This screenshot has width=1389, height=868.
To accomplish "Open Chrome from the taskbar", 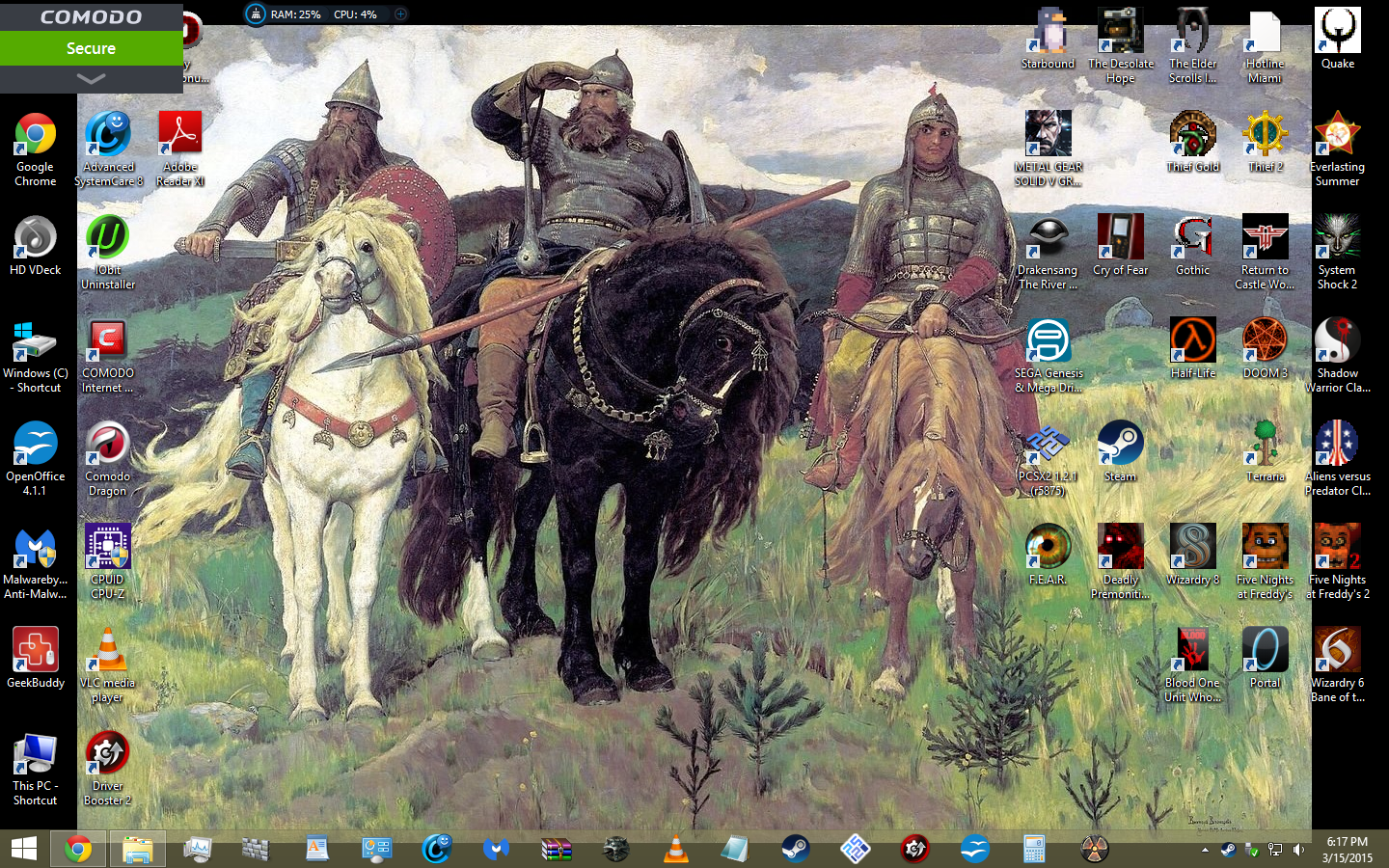I will pyautogui.click(x=78, y=849).
